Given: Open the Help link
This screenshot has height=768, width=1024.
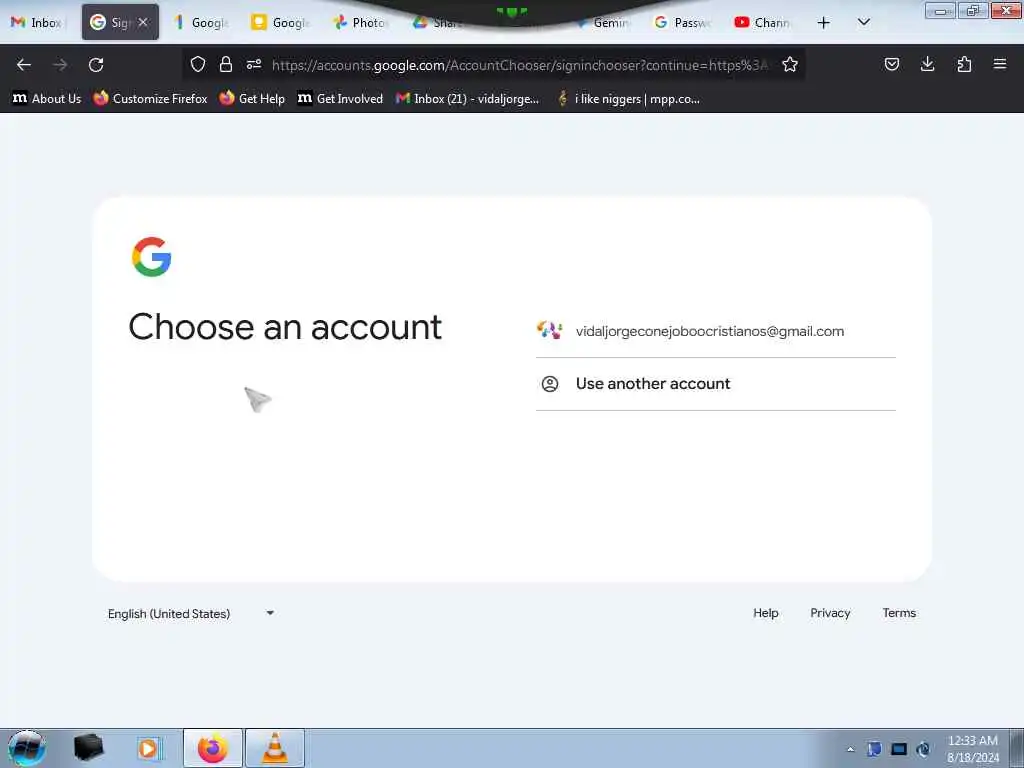Looking at the screenshot, I should (x=765, y=613).
